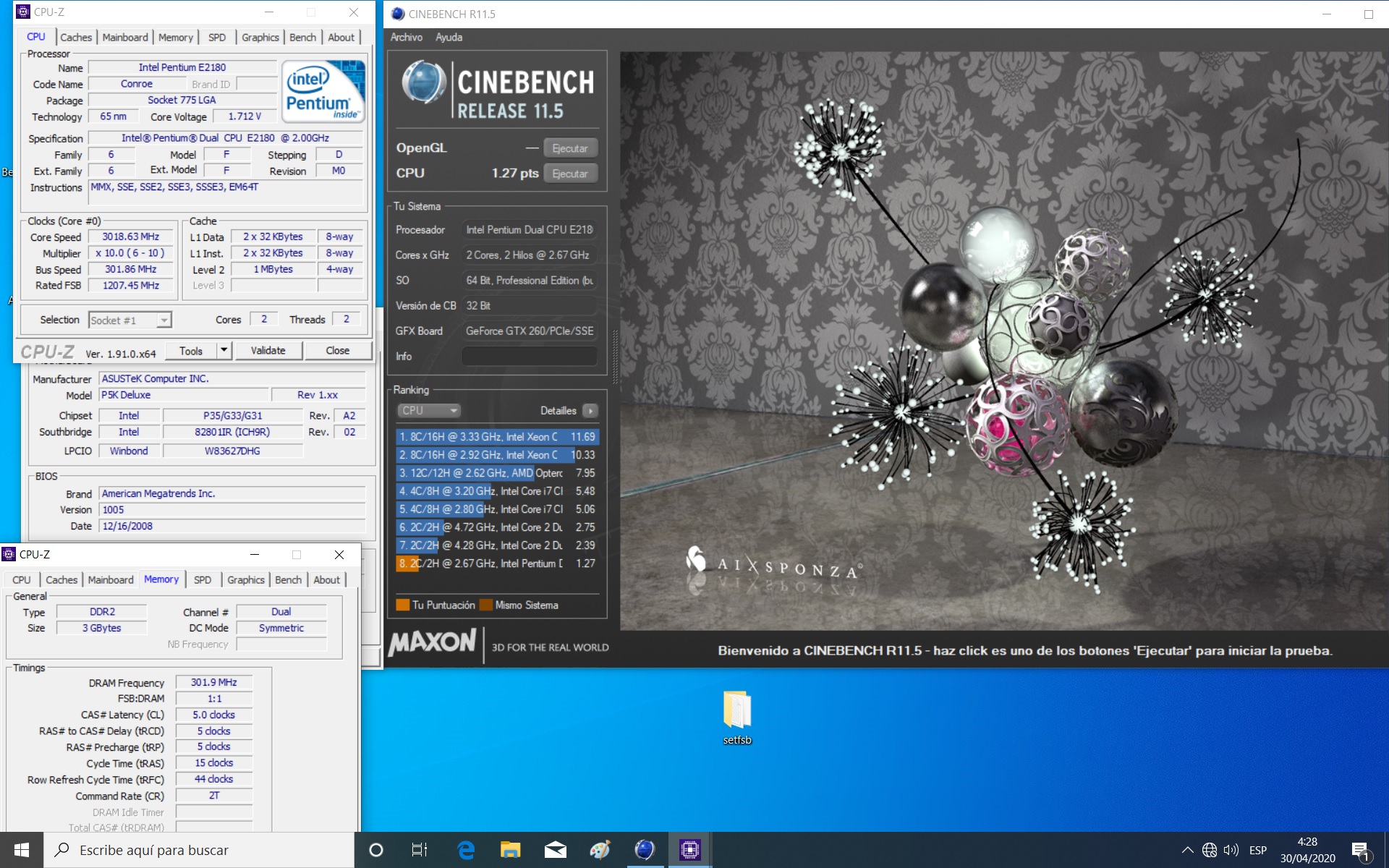Switch to CPU-Z taskbar icon
The height and width of the screenshot is (868, 1389).
(689, 850)
